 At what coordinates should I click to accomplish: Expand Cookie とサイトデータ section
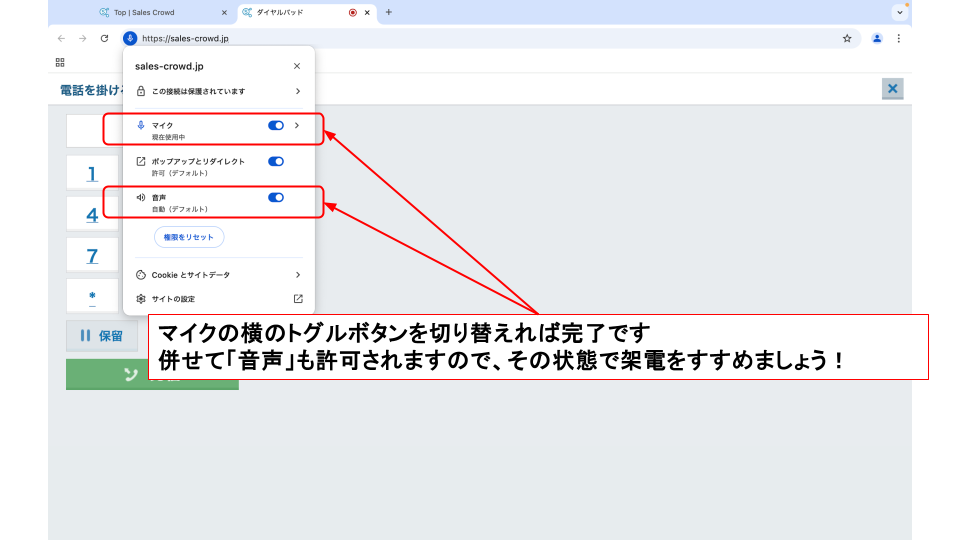coord(297,275)
